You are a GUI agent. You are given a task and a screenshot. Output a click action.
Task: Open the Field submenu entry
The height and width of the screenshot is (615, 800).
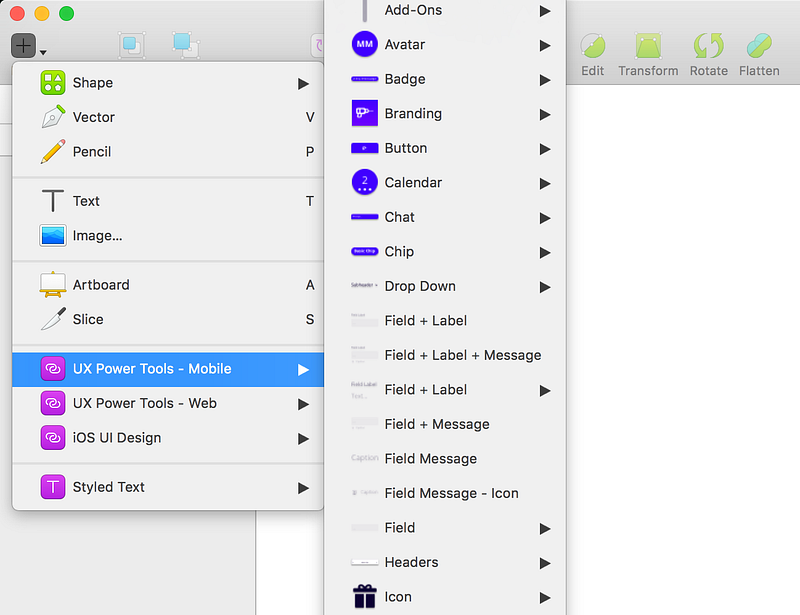(x=445, y=527)
